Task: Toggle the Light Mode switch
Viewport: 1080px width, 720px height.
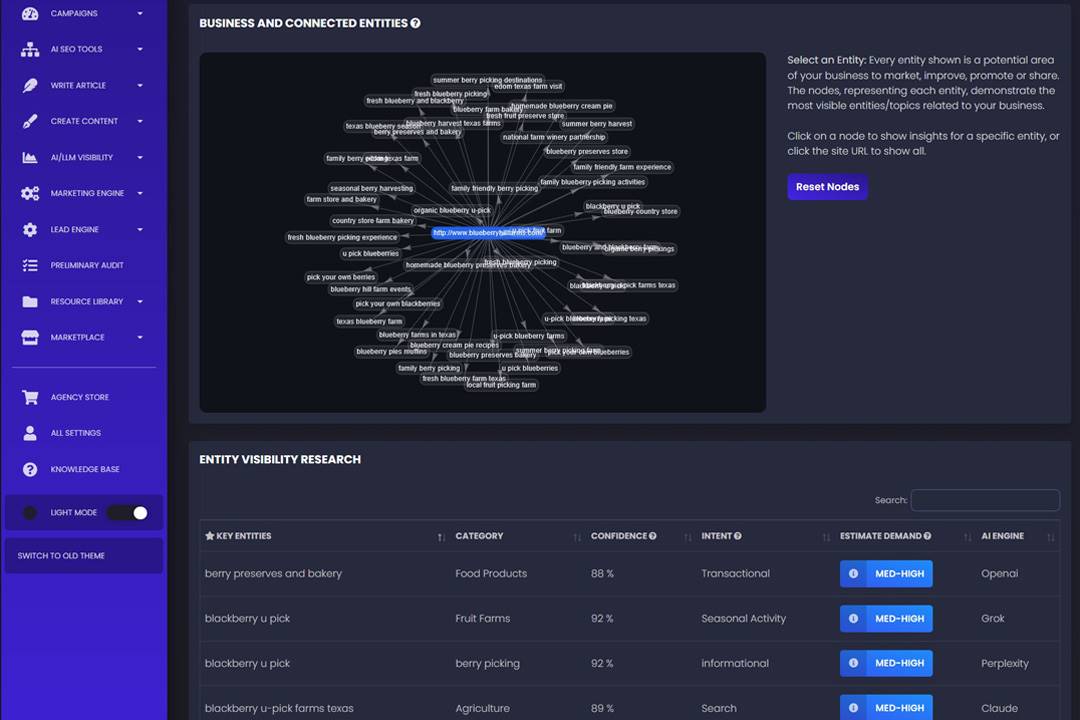Action: (x=128, y=513)
